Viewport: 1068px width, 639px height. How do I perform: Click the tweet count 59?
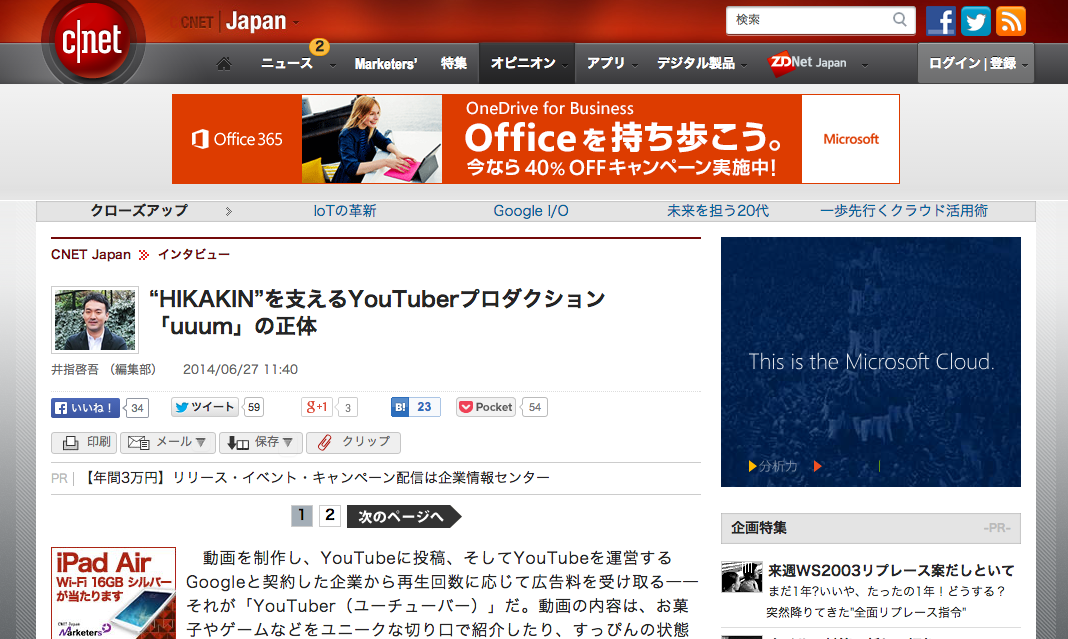[254, 407]
